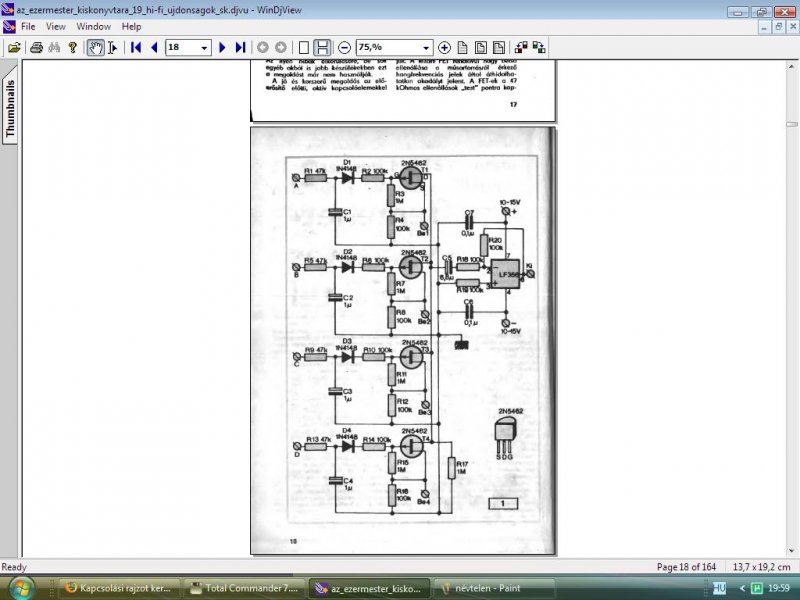800x600 pixels.
Task: Jump to the last page
Action: pos(240,47)
